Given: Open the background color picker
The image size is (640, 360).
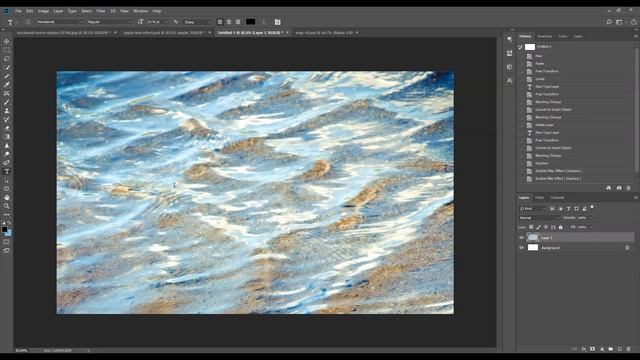Looking at the screenshot, I should coord(9,233).
